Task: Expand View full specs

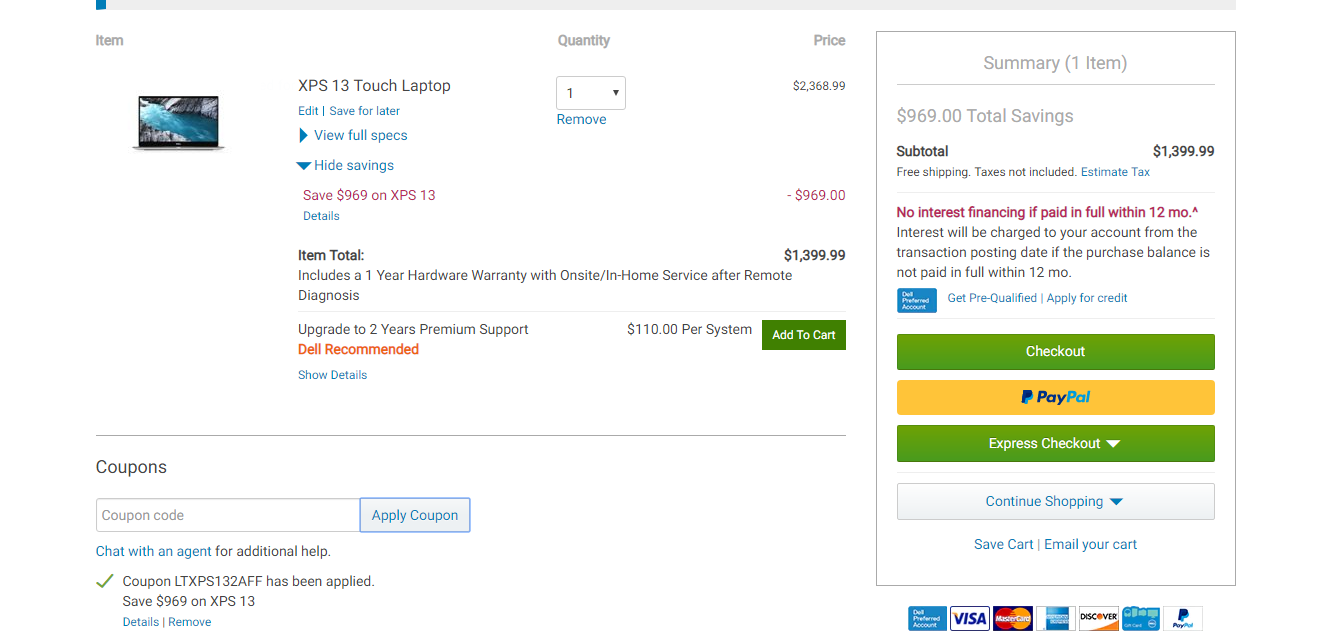Action: [x=353, y=135]
